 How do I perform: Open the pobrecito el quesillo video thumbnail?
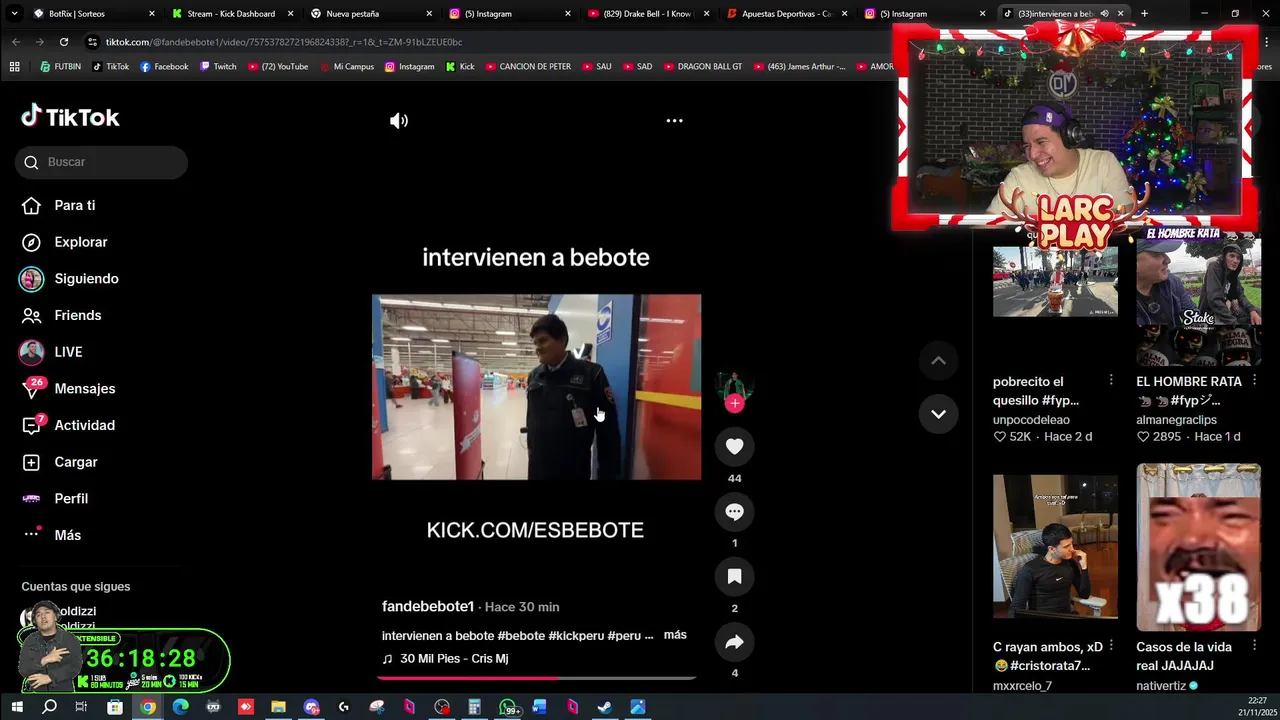pos(1055,282)
